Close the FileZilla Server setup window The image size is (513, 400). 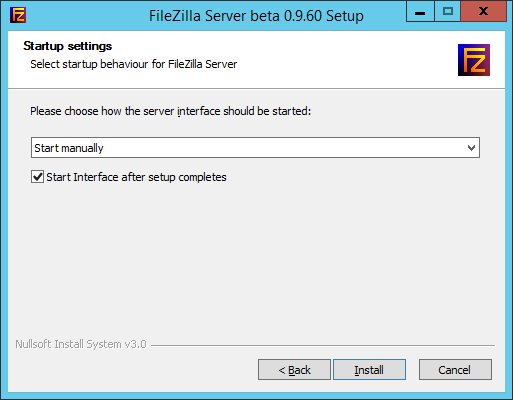tap(484, 12)
